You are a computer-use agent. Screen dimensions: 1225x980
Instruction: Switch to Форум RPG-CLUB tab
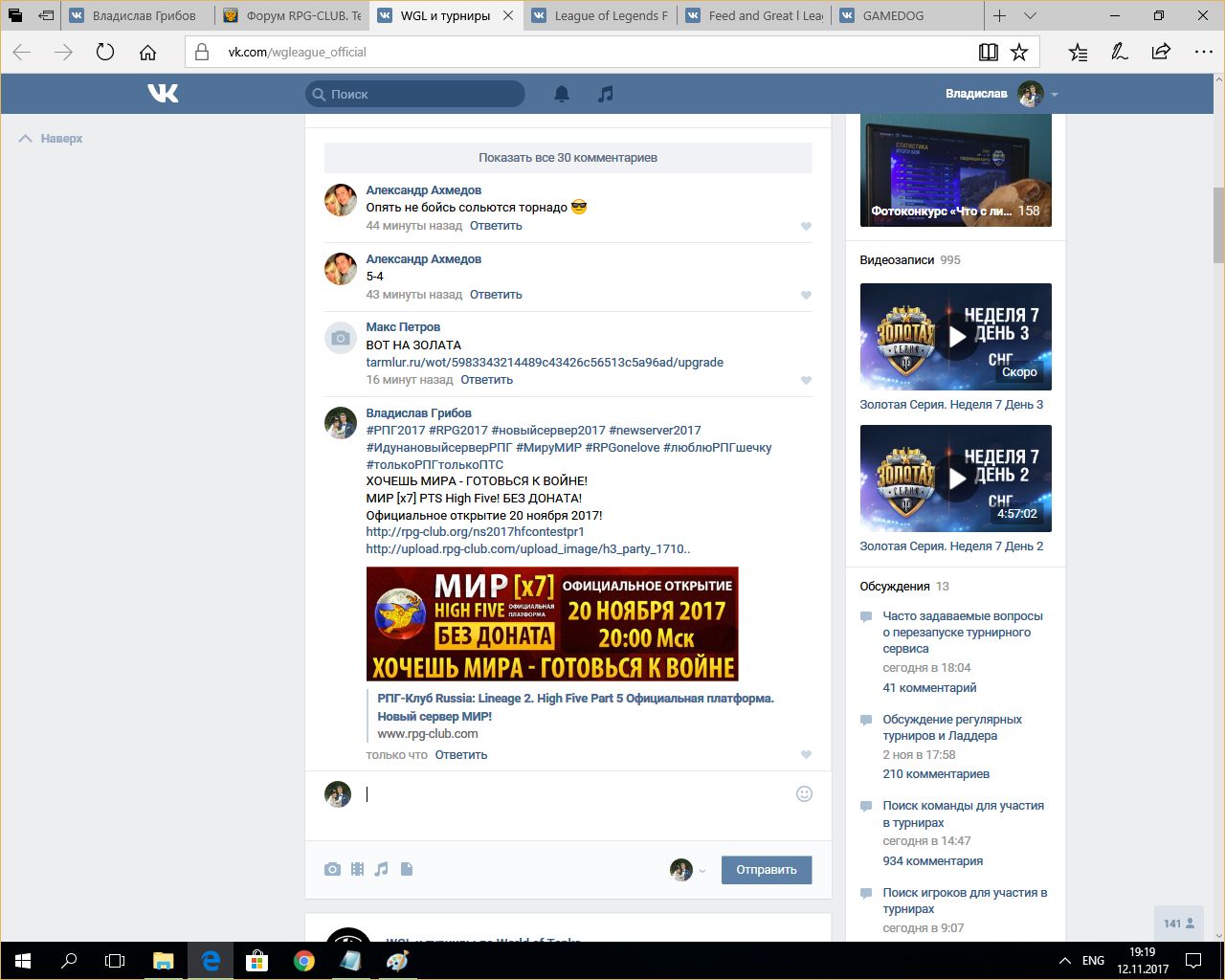coord(292,15)
